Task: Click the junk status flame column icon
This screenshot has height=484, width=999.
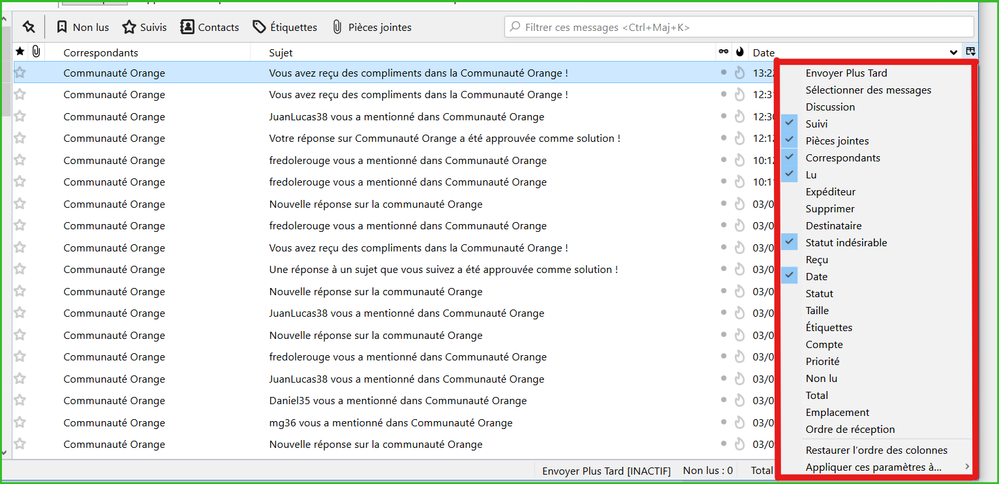Action: coord(739,51)
